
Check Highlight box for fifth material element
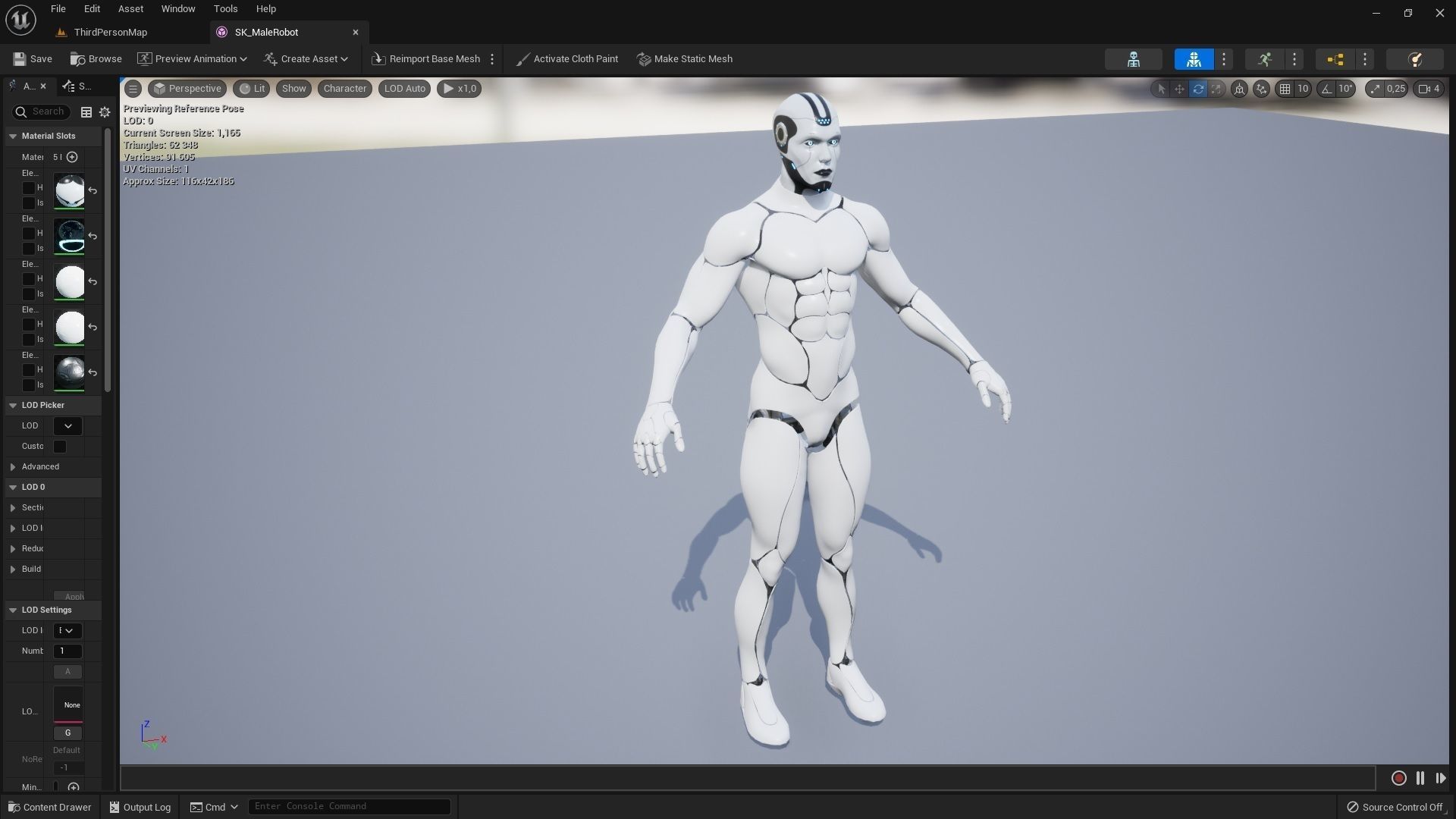29,369
